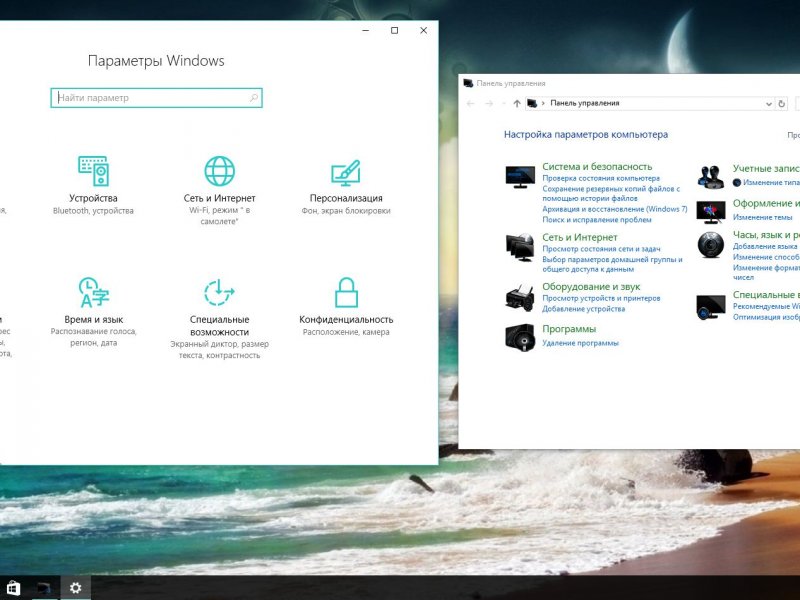The image size is (800, 600).
Task: Refresh the Control Panel address bar
Action: (x=781, y=104)
